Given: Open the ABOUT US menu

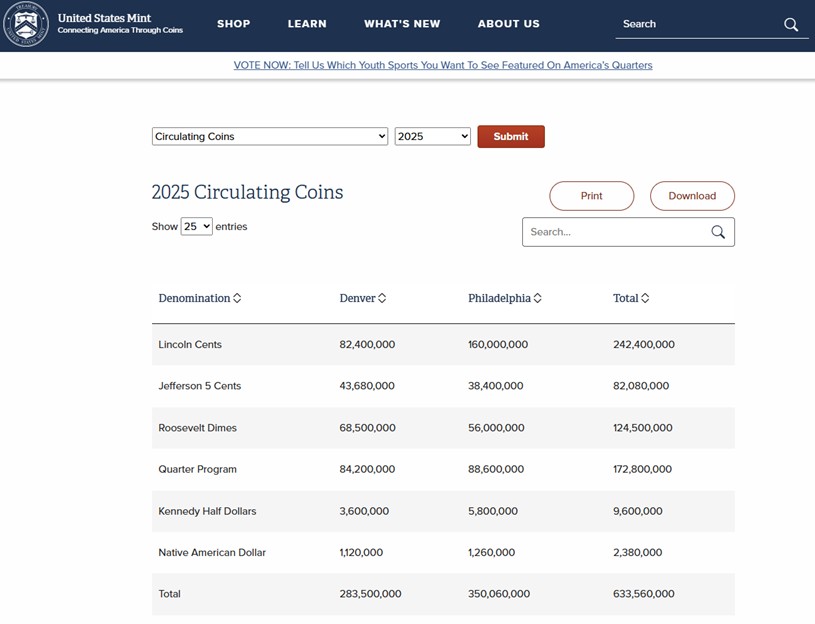Looking at the screenshot, I should [x=509, y=24].
